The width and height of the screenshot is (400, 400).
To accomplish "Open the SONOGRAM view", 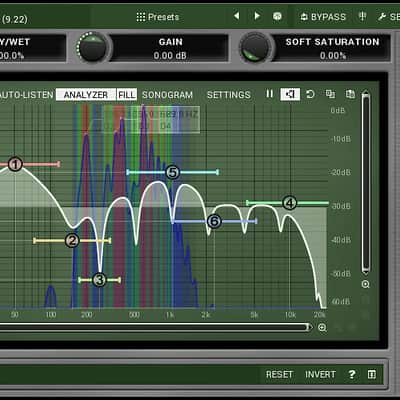I will click(x=167, y=95).
